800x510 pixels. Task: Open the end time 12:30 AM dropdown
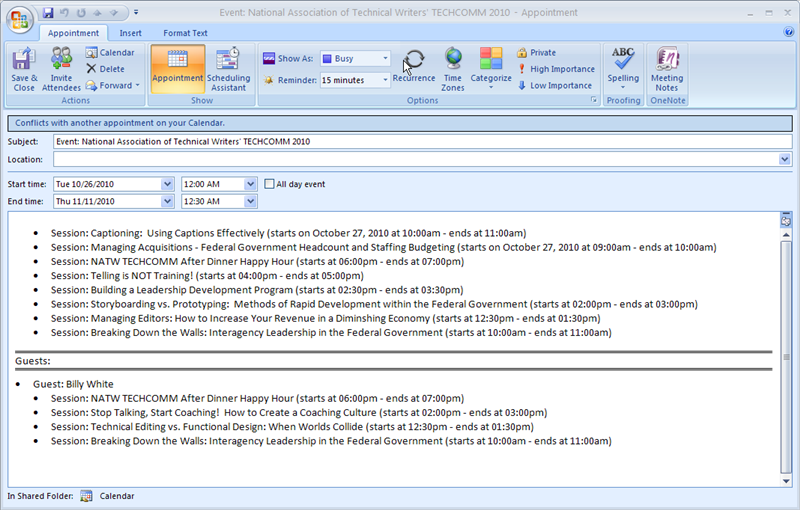click(x=250, y=201)
